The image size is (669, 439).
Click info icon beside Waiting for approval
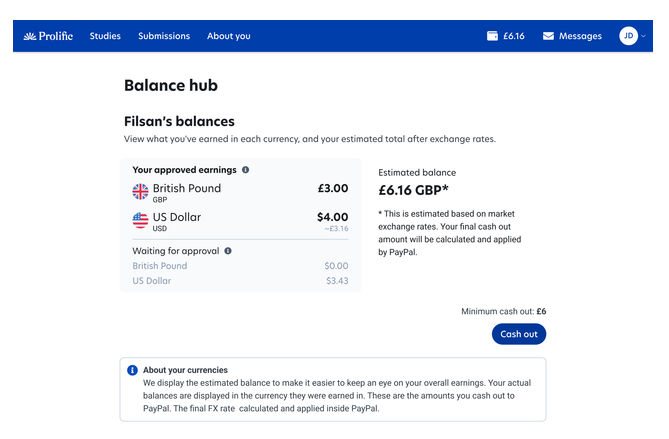(x=228, y=251)
